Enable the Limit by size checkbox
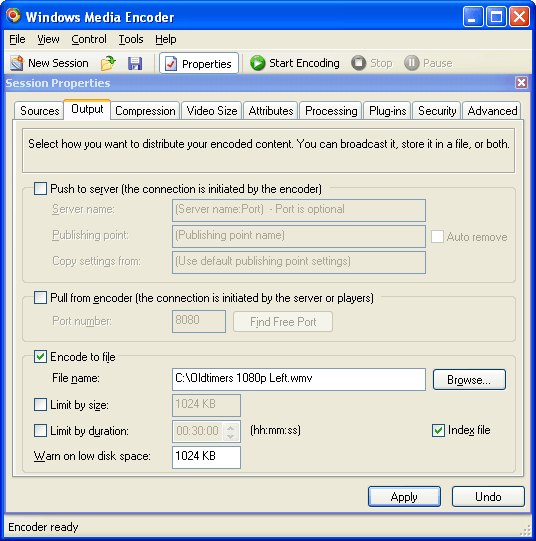The width and height of the screenshot is (536, 541). click(x=40, y=404)
